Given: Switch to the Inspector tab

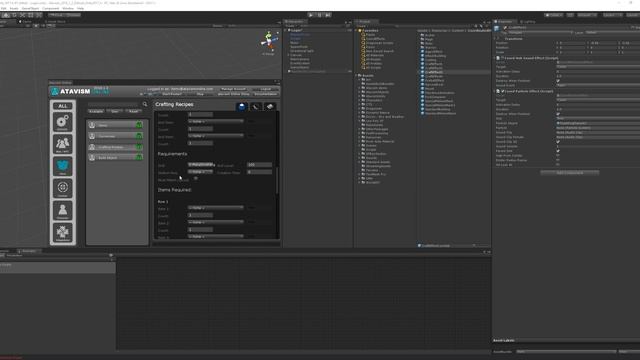Looking at the screenshot, I should coord(504,22).
